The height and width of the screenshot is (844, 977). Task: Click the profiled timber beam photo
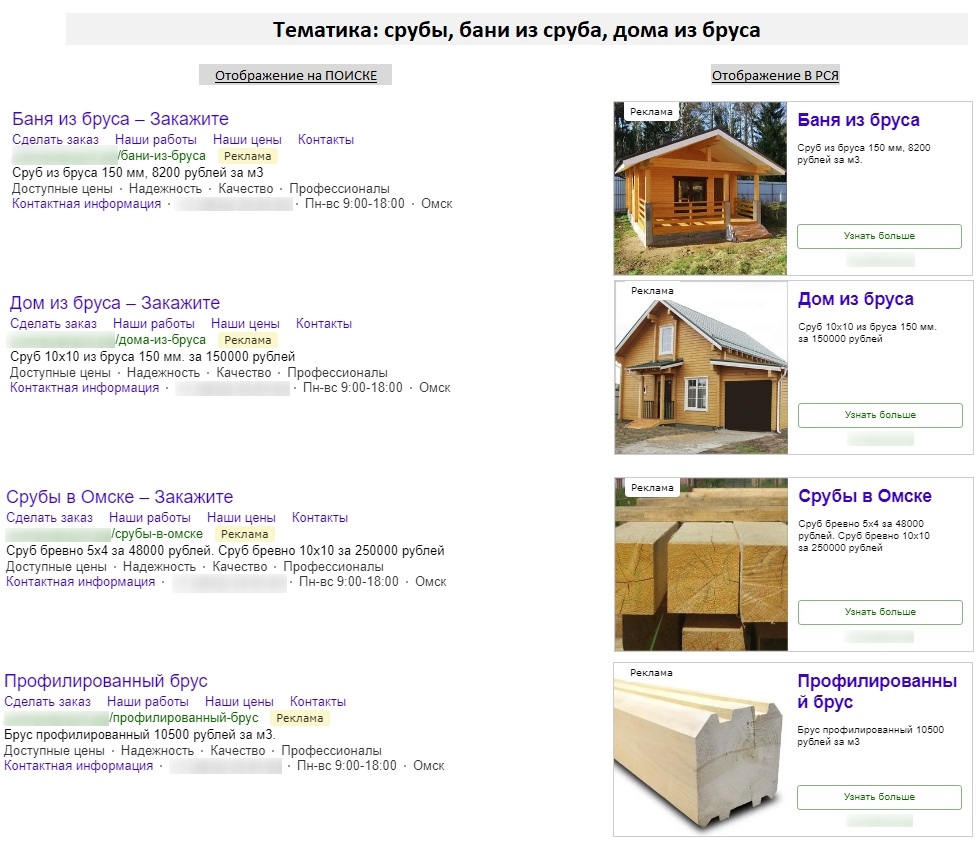[x=698, y=749]
